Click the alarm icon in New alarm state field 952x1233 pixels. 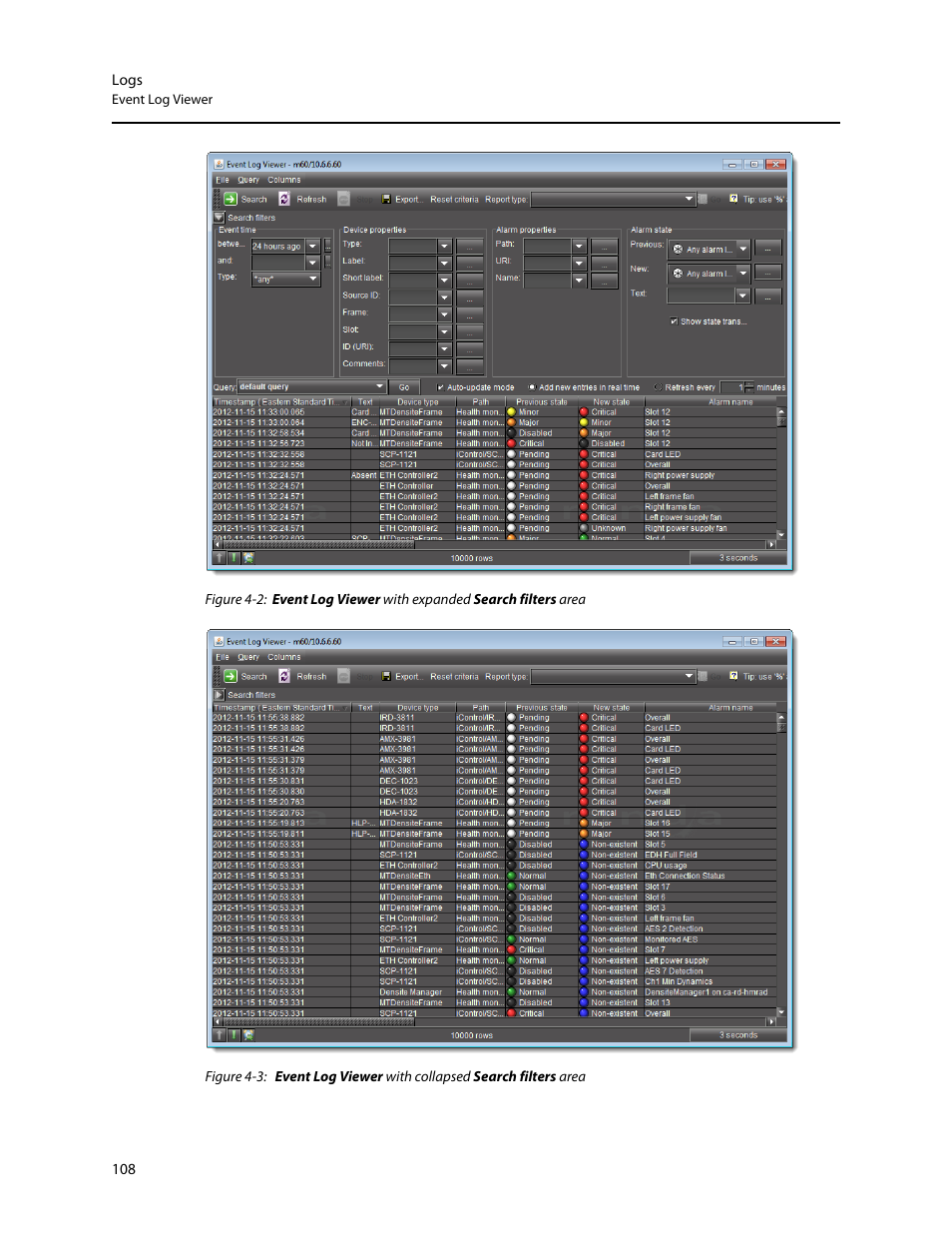tap(678, 274)
